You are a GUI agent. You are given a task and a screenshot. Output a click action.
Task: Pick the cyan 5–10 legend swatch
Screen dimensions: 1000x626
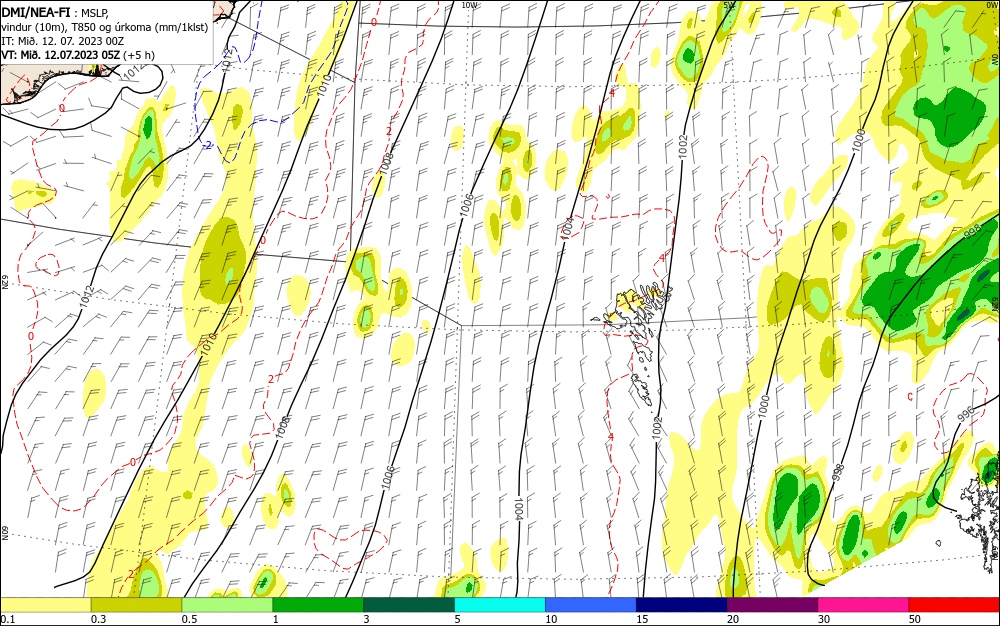tap(500, 605)
